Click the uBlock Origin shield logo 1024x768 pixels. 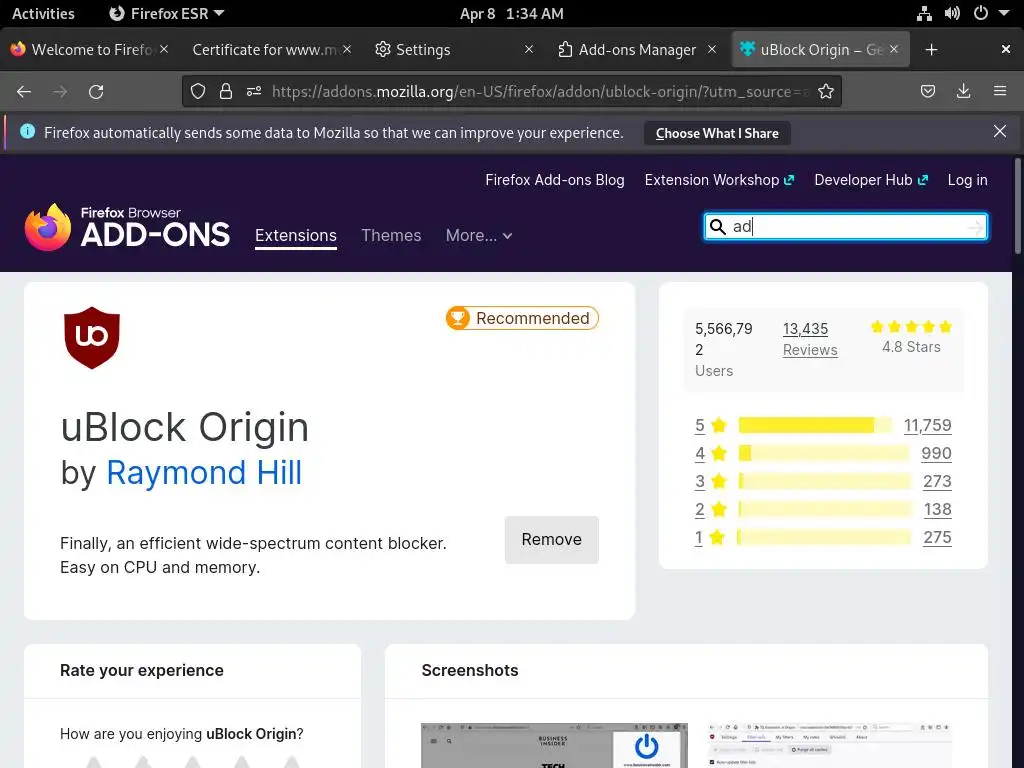(91, 338)
